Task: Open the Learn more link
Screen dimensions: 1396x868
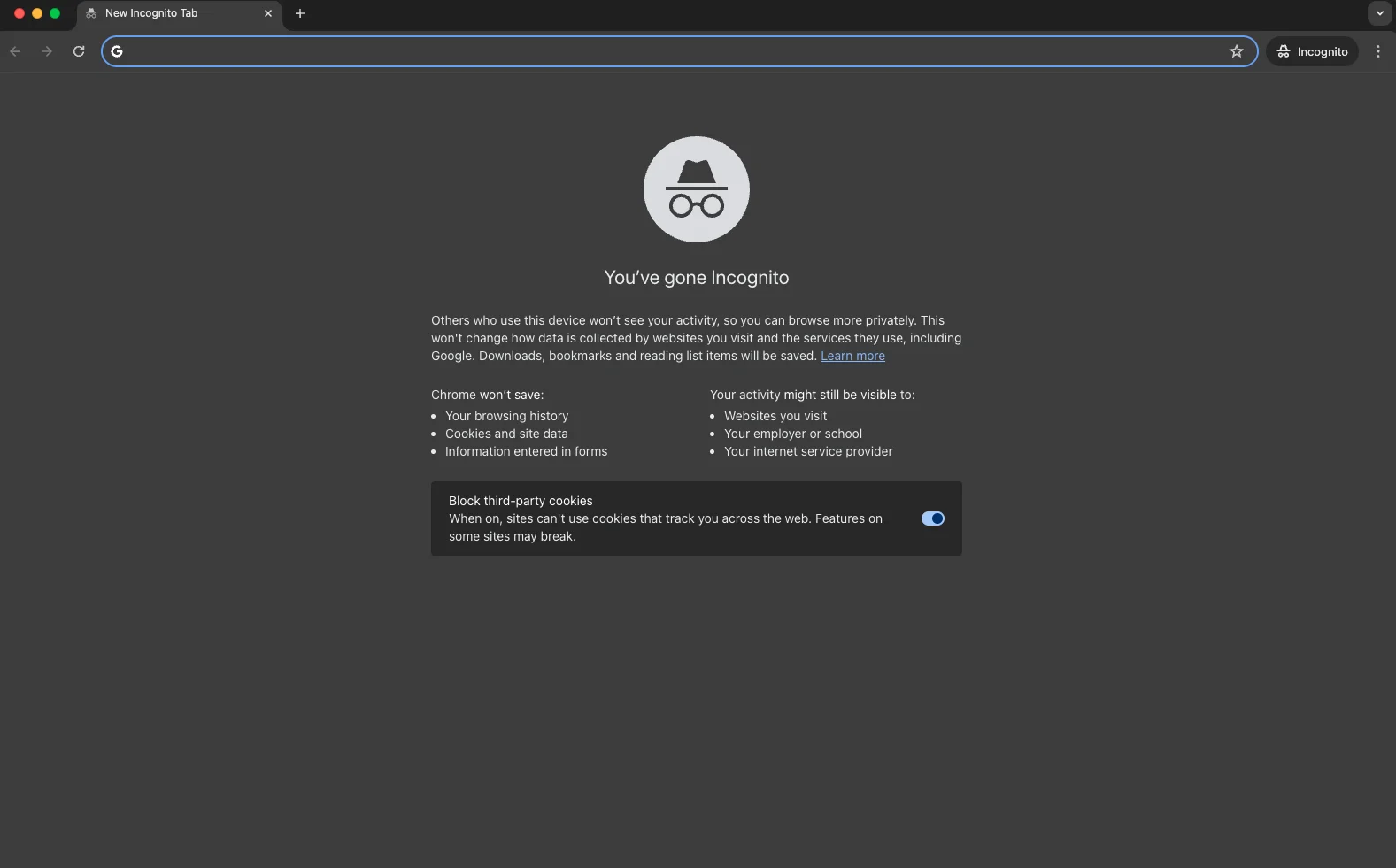Action: coord(852,356)
